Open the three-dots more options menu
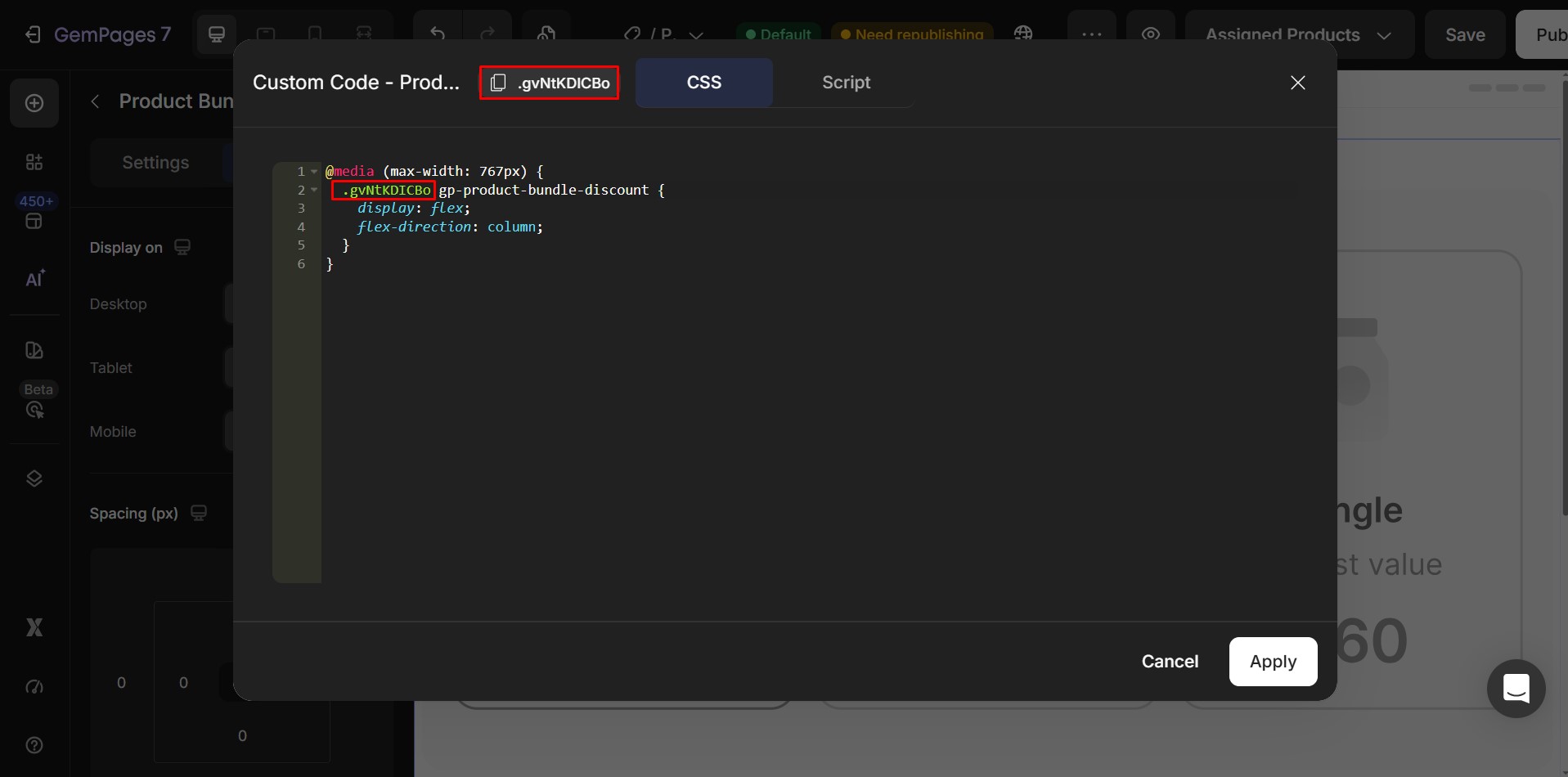The width and height of the screenshot is (1568, 777). point(1092,34)
